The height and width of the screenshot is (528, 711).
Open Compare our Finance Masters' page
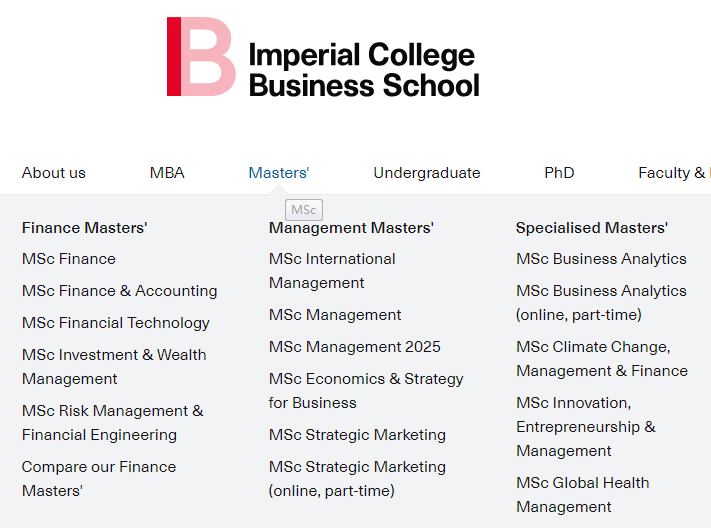point(99,479)
